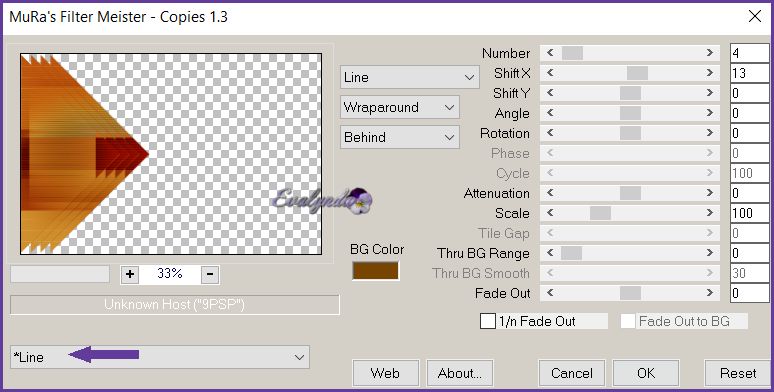The image size is (774, 392).
Task: Open the BG Color swatch
Action: coord(375,271)
